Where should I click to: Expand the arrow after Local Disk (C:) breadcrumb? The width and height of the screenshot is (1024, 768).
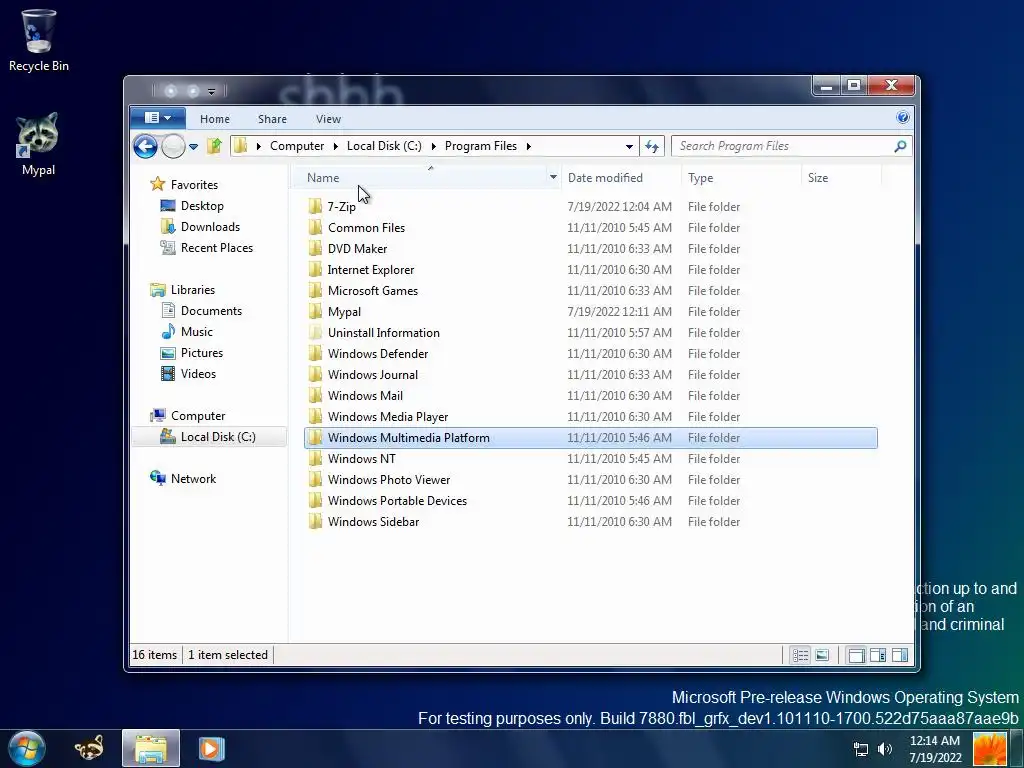tap(433, 146)
